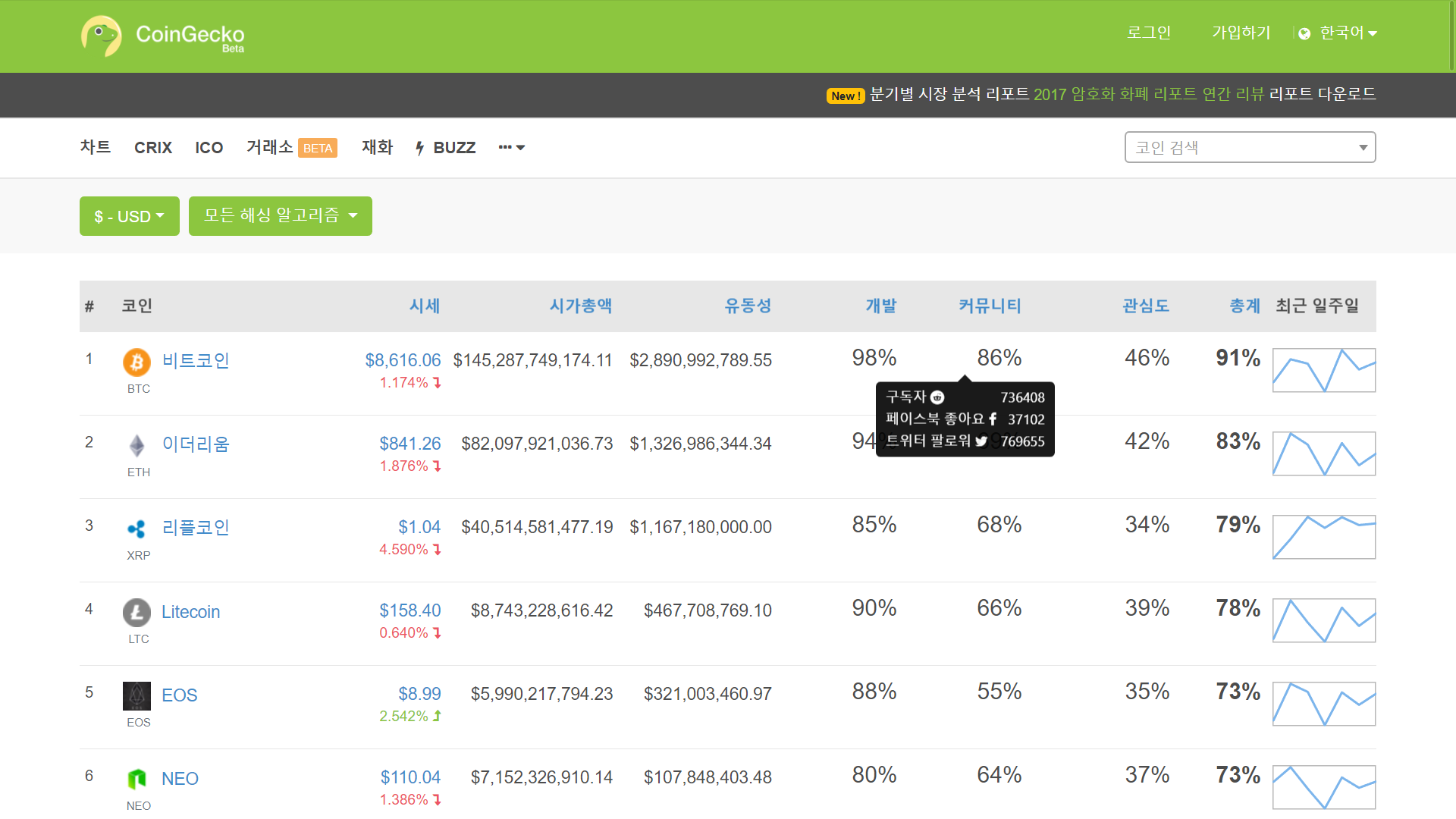The height and width of the screenshot is (819, 1456).
Task: Sort table by 유동성 column
Action: [748, 306]
